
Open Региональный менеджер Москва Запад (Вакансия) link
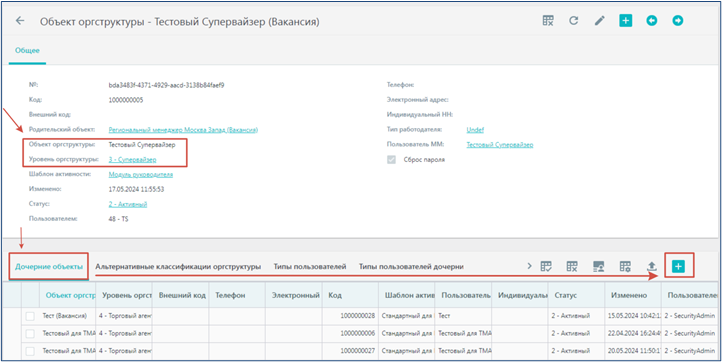click(x=183, y=130)
